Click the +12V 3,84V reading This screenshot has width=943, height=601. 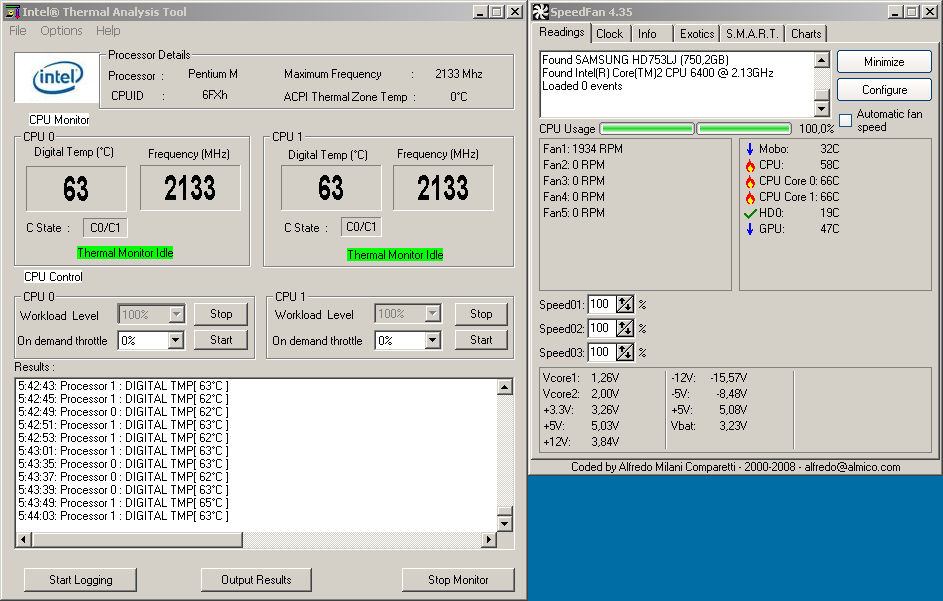click(581, 442)
